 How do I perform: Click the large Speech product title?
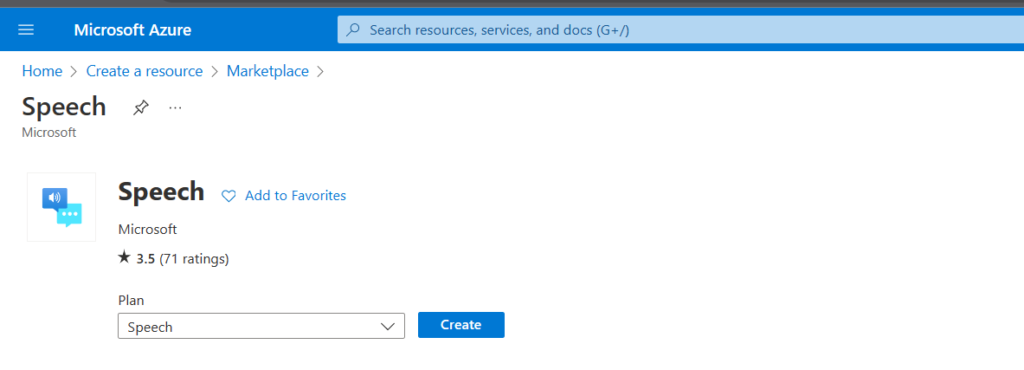pyautogui.click(x=161, y=192)
